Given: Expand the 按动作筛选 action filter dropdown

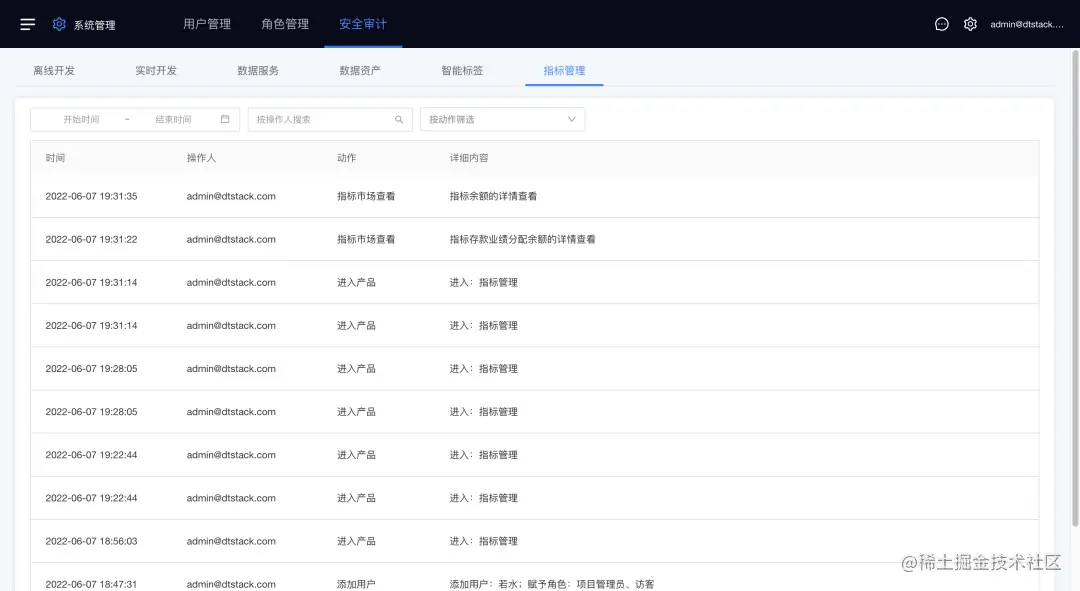Looking at the screenshot, I should pos(502,119).
